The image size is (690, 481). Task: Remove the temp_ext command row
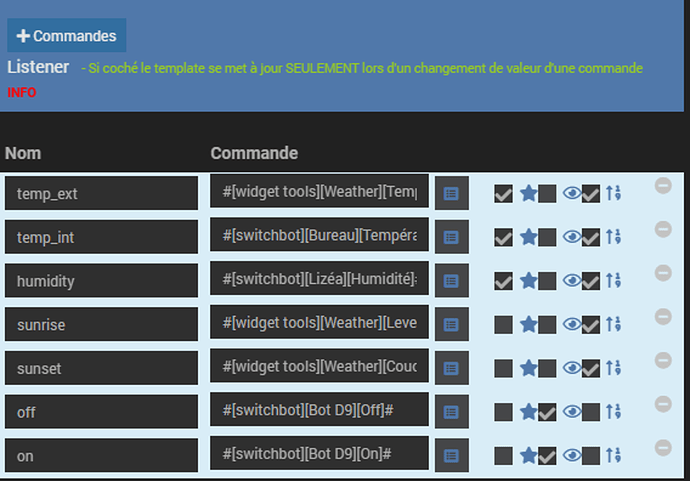click(663, 185)
